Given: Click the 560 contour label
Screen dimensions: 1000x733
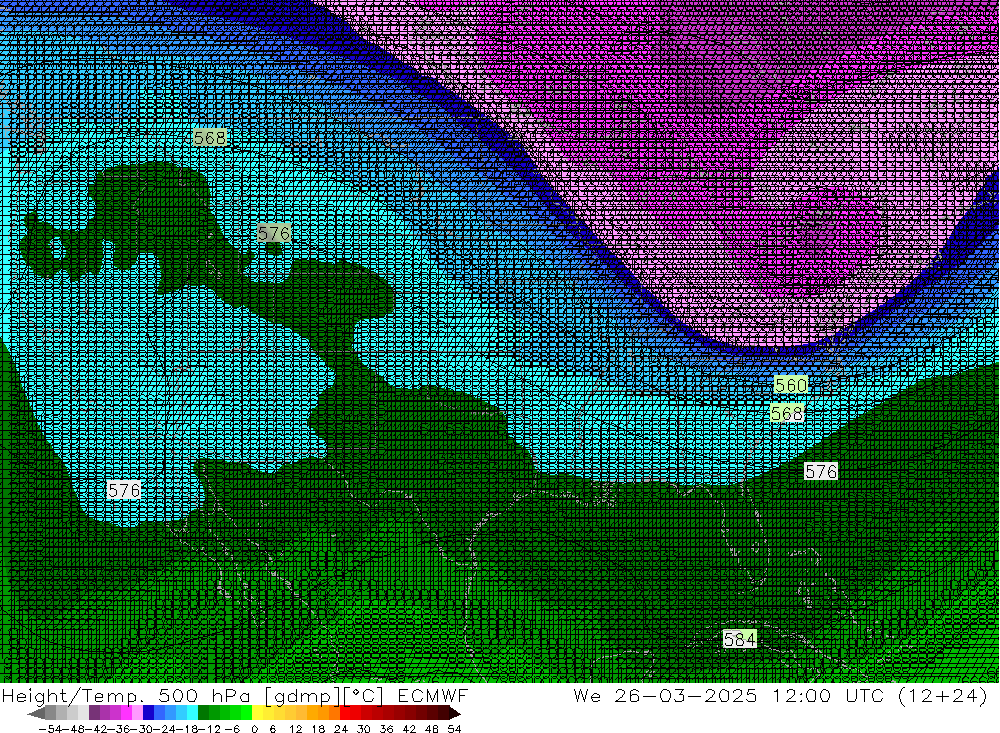Looking at the screenshot, I should [791, 385].
